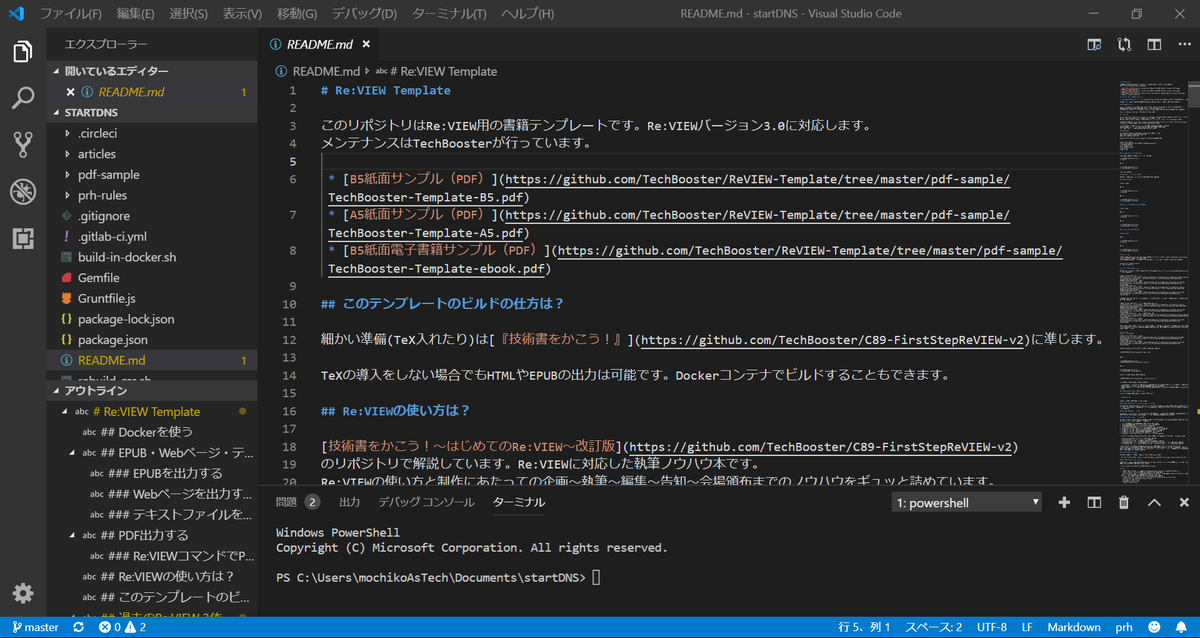Change language mode Markdown
Viewport: 1200px width, 638px height.
coord(1074,627)
